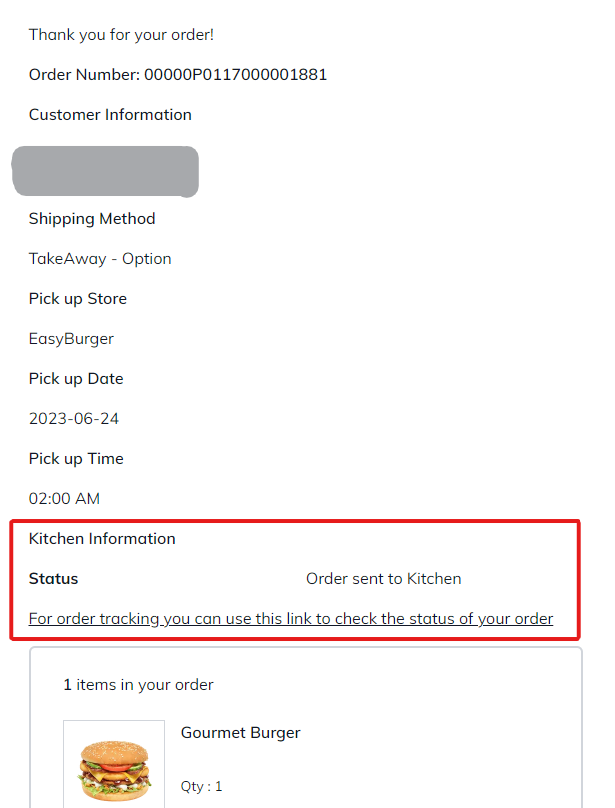Click the Kitchen Information heading

click(102, 539)
